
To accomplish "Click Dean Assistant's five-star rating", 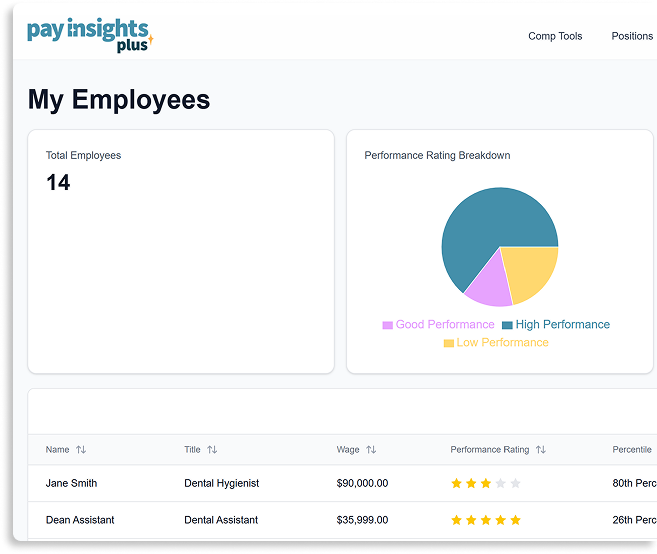I will (x=486, y=520).
